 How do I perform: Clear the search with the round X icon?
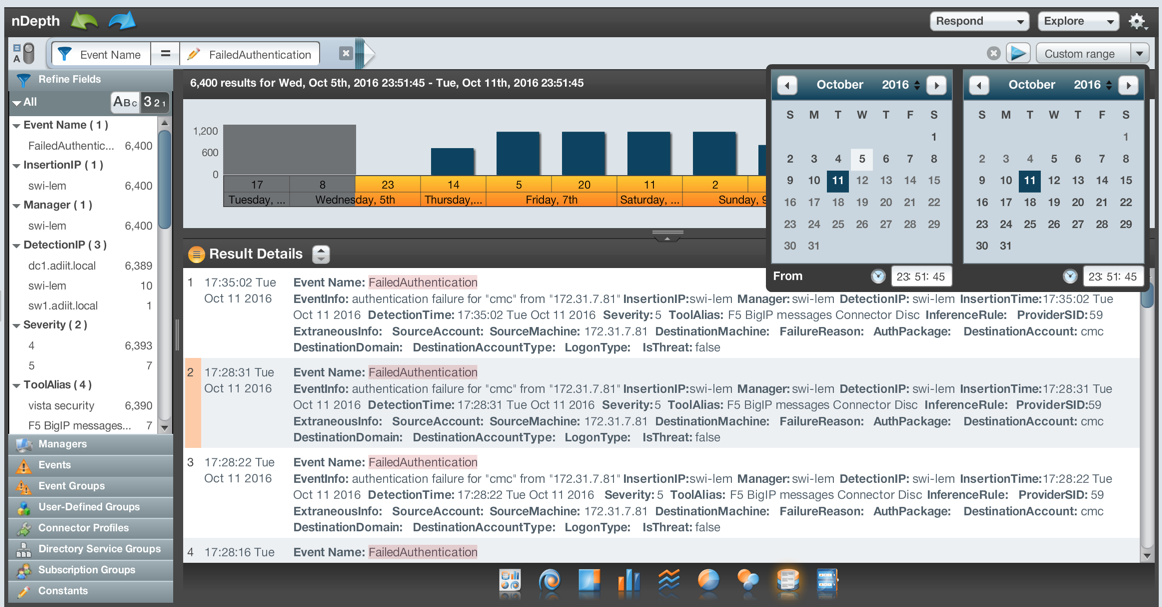[x=994, y=53]
